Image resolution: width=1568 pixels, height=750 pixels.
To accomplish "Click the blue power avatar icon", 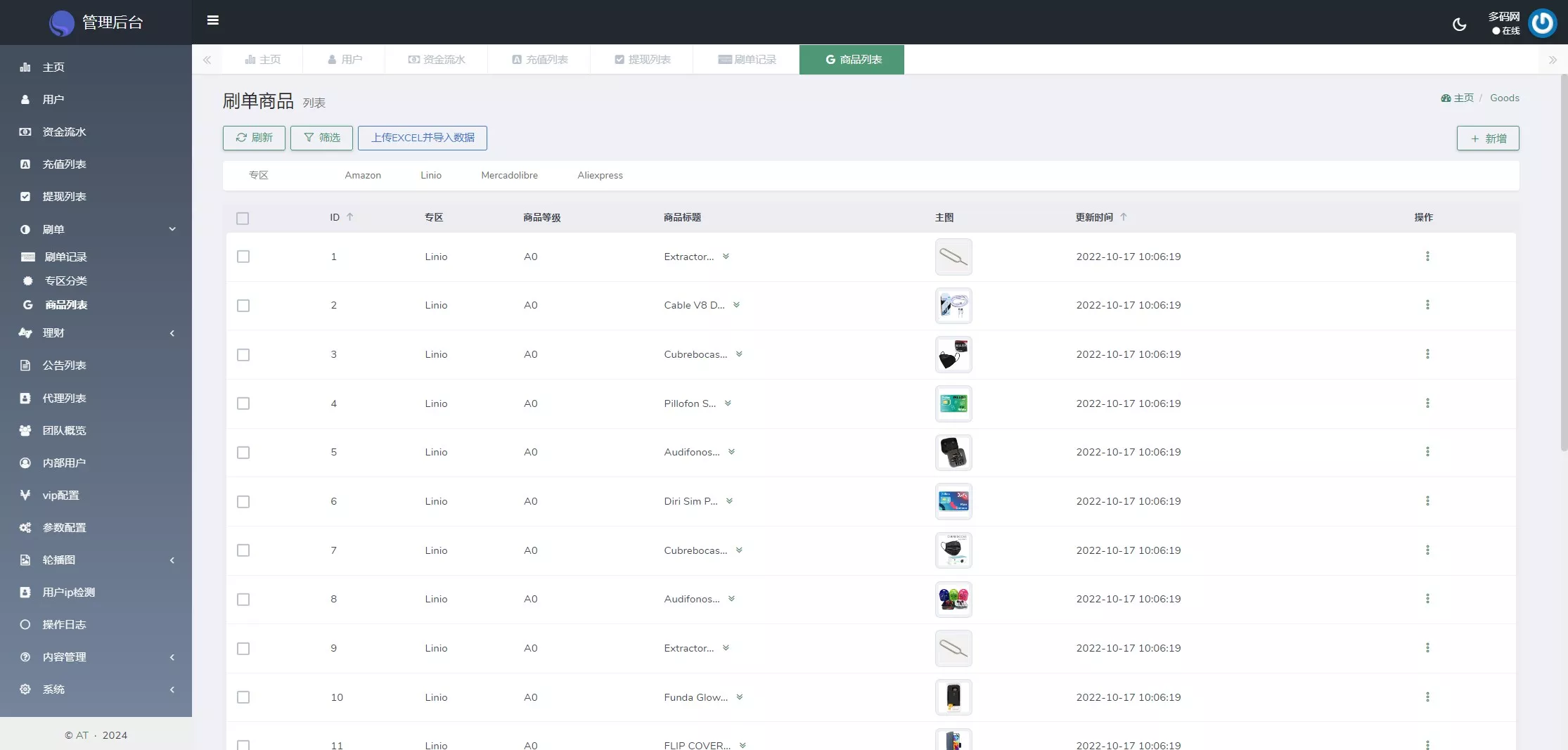I will click(x=1542, y=23).
